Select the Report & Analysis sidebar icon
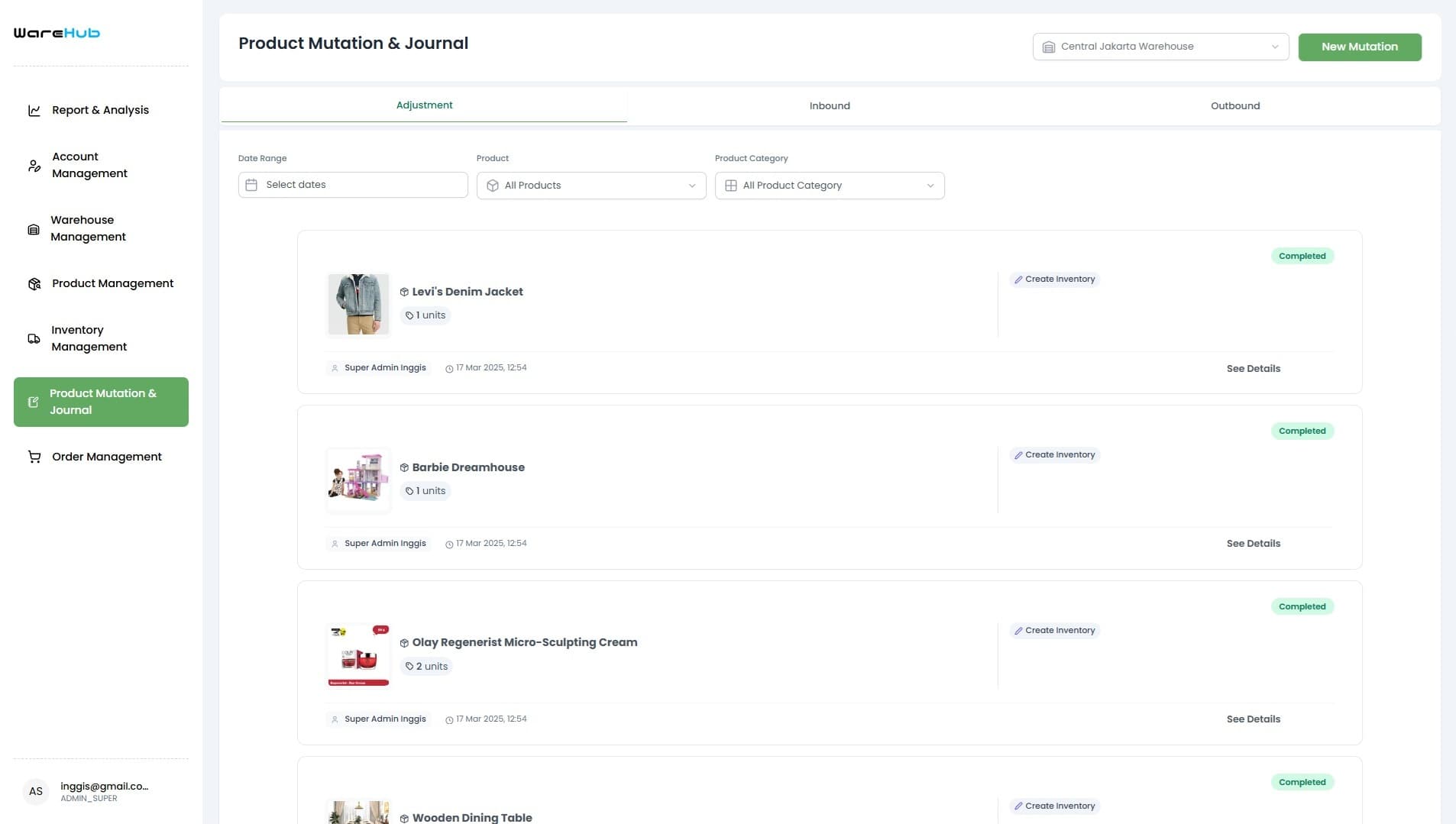 pyautogui.click(x=34, y=110)
